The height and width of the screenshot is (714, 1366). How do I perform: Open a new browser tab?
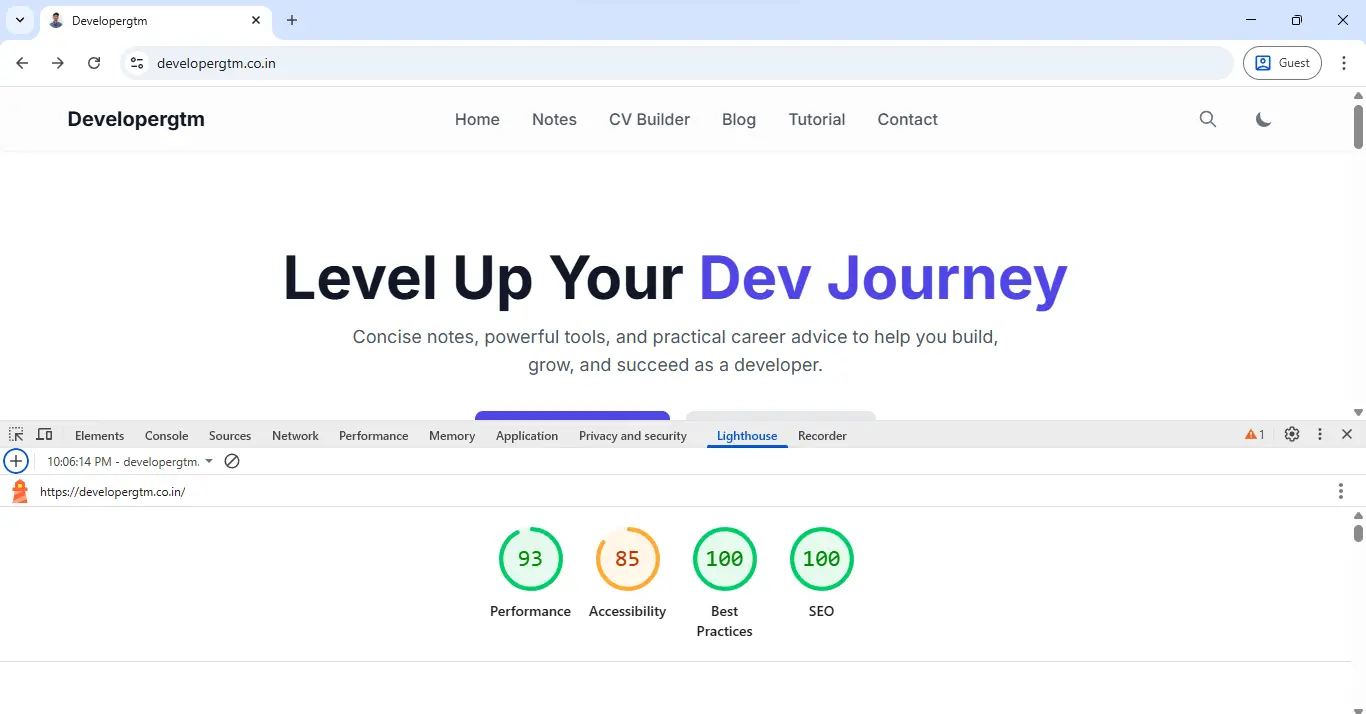coord(292,20)
